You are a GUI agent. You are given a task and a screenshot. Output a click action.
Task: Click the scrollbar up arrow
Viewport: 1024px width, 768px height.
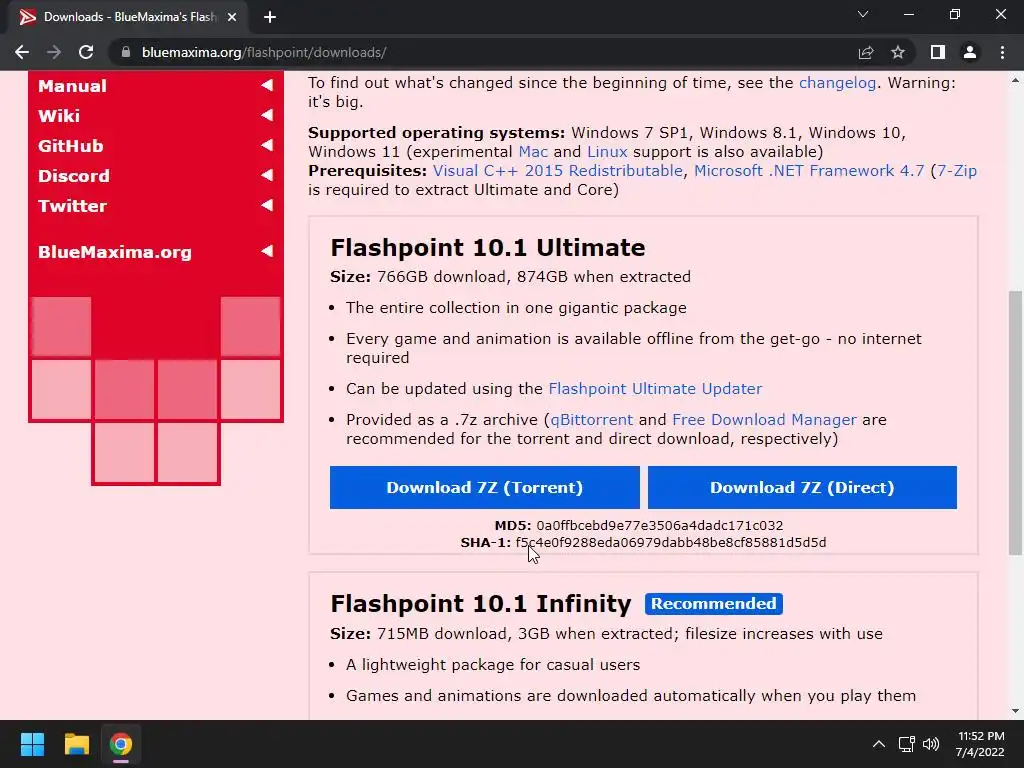pos(1015,81)
